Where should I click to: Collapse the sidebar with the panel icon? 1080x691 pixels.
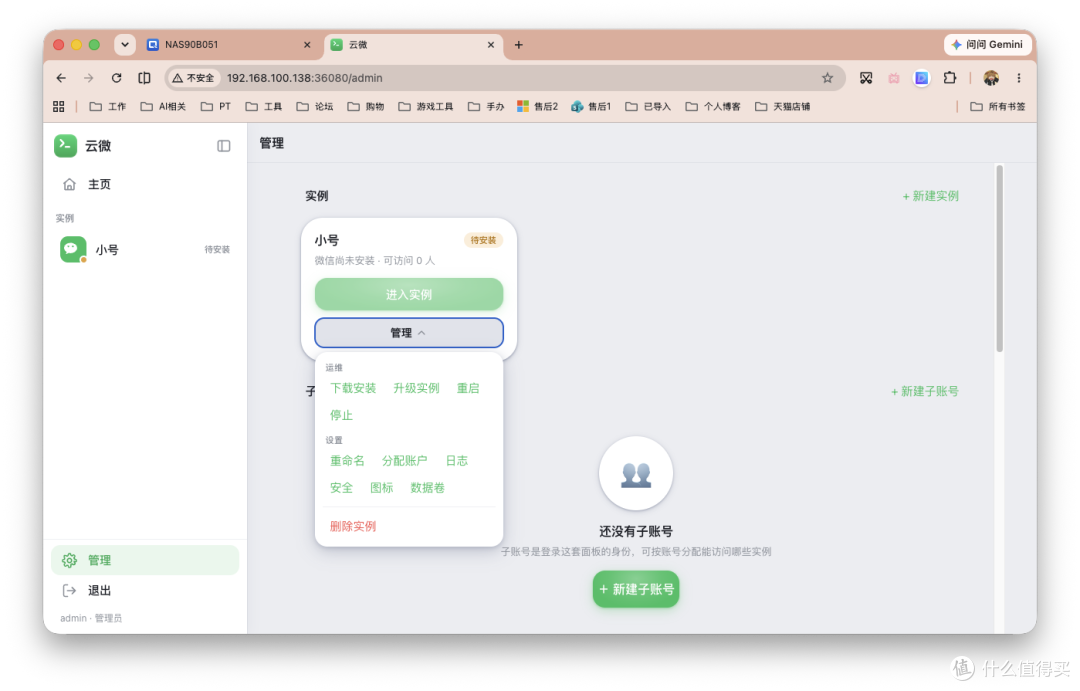pyautogui.click(x=223, y=145)
